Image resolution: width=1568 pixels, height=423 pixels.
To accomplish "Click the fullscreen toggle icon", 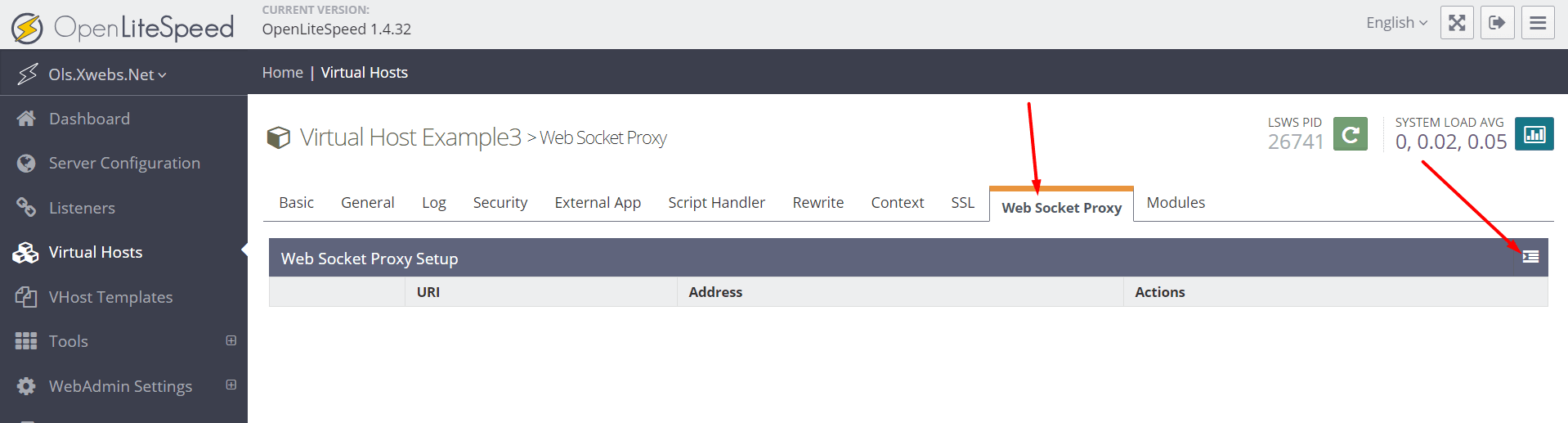I will (1457, 23).
